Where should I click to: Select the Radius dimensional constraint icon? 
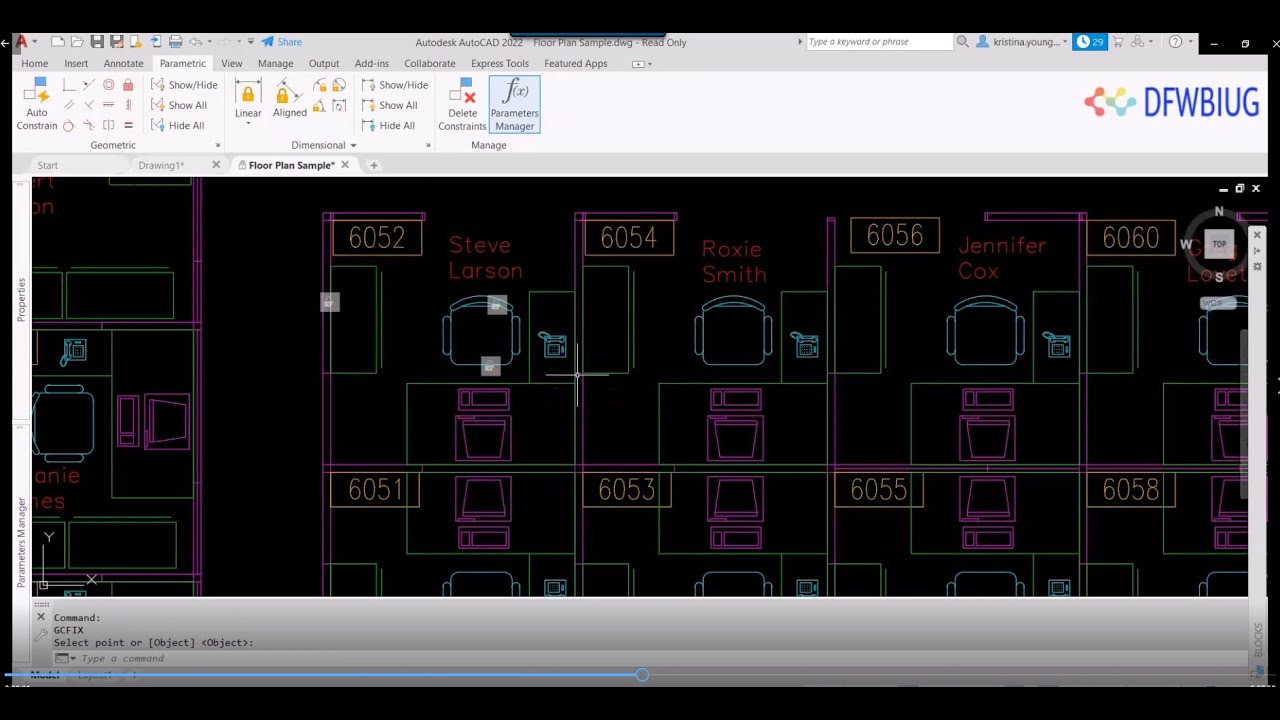[320, 86]
